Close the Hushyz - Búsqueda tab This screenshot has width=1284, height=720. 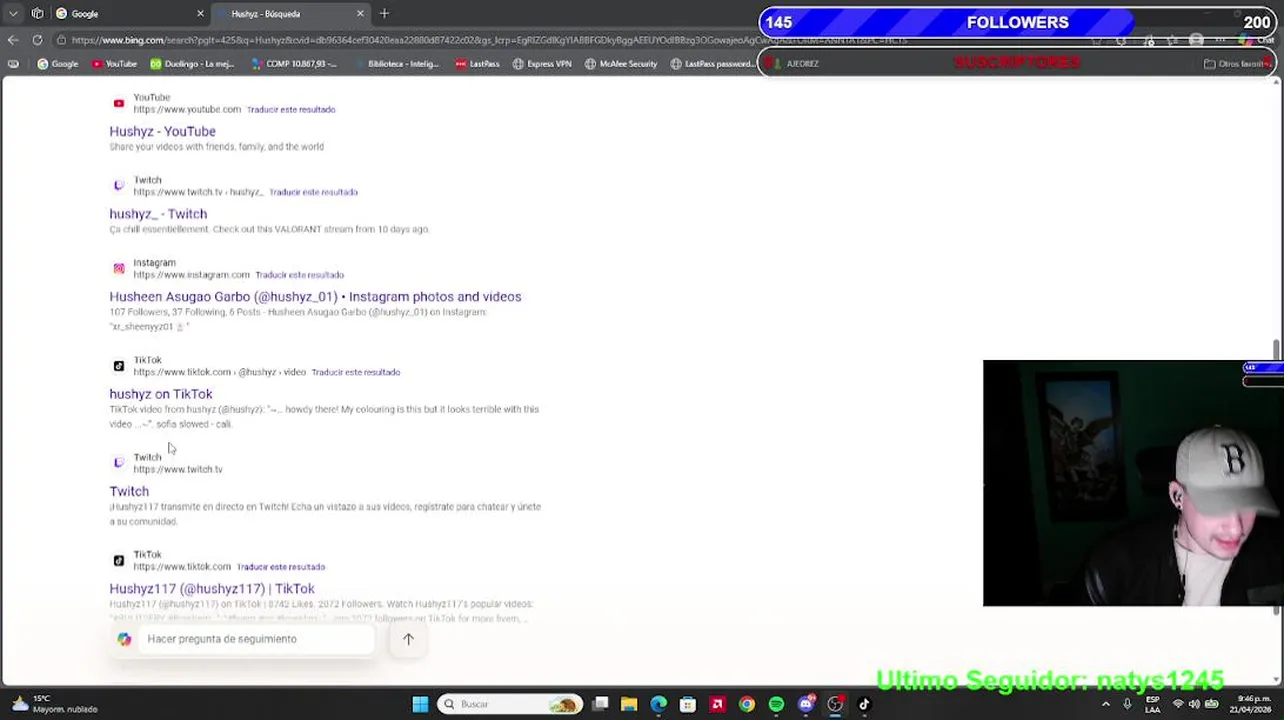pyautogui.click(x=360, y=14)
